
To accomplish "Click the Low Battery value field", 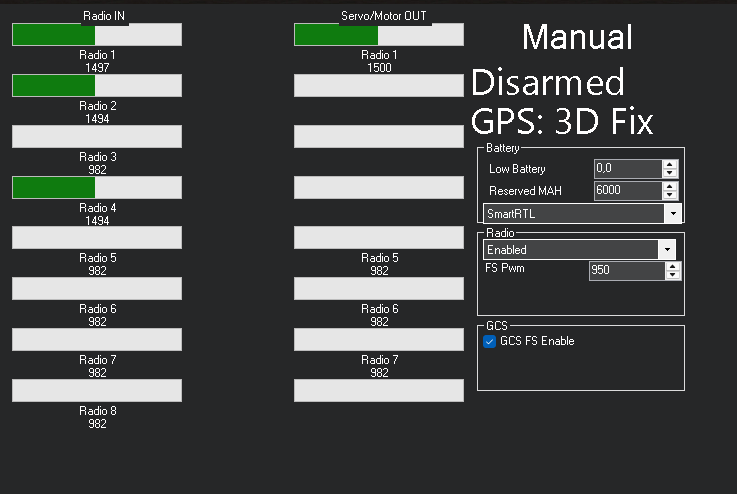I will point(627,169).
